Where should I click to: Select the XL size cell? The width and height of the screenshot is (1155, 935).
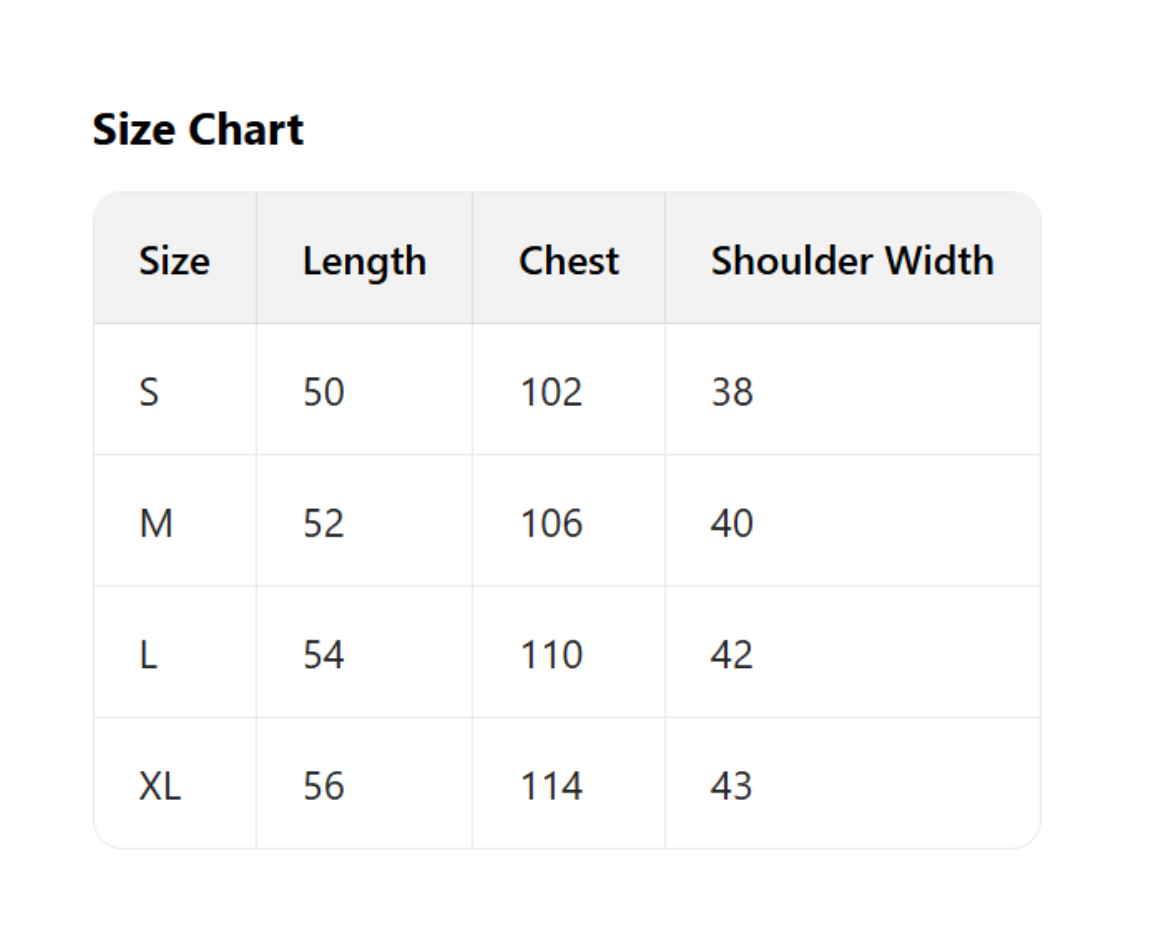tap(160, 786)
